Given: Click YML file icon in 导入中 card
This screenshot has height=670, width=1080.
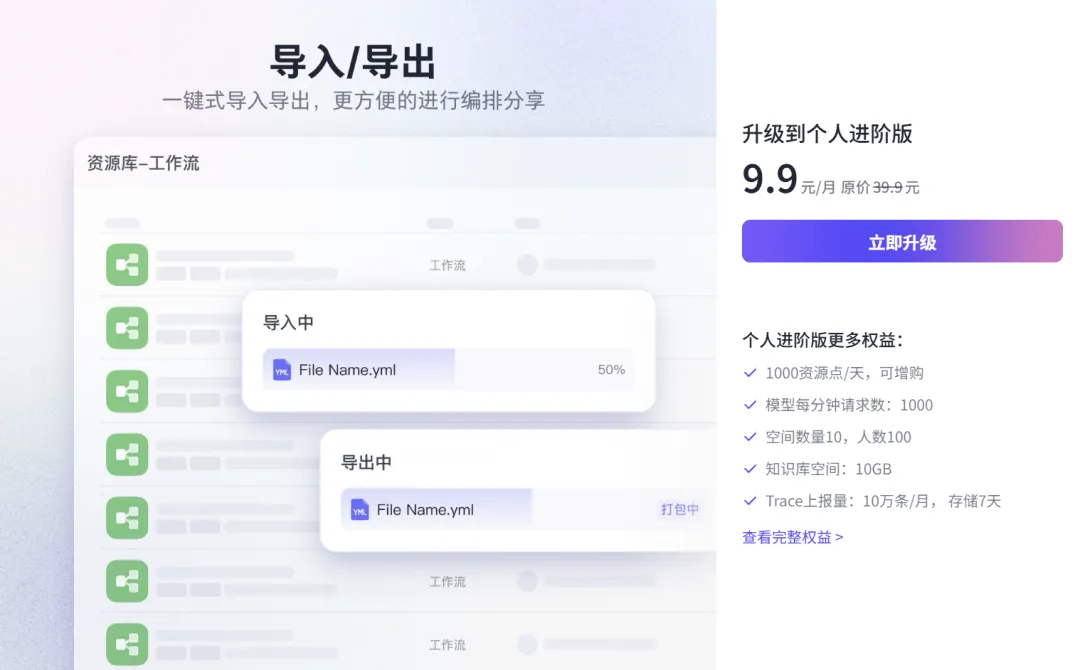Looking at the screenshot, I should 282,370.
